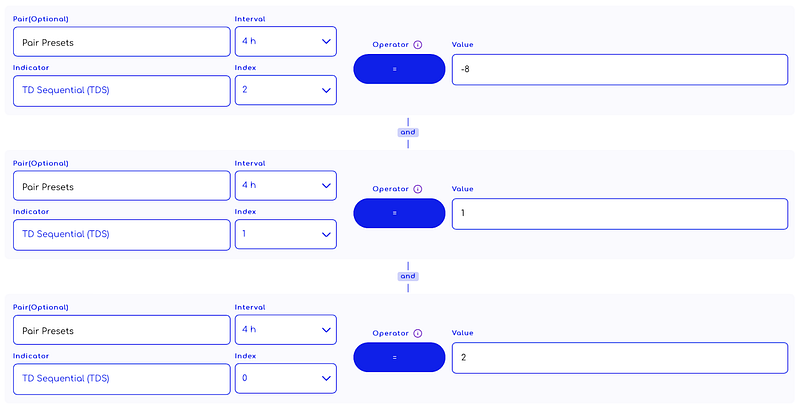
Task: Toggle the upper 'and' connector between conditions
Action: [x=408, y=132]
